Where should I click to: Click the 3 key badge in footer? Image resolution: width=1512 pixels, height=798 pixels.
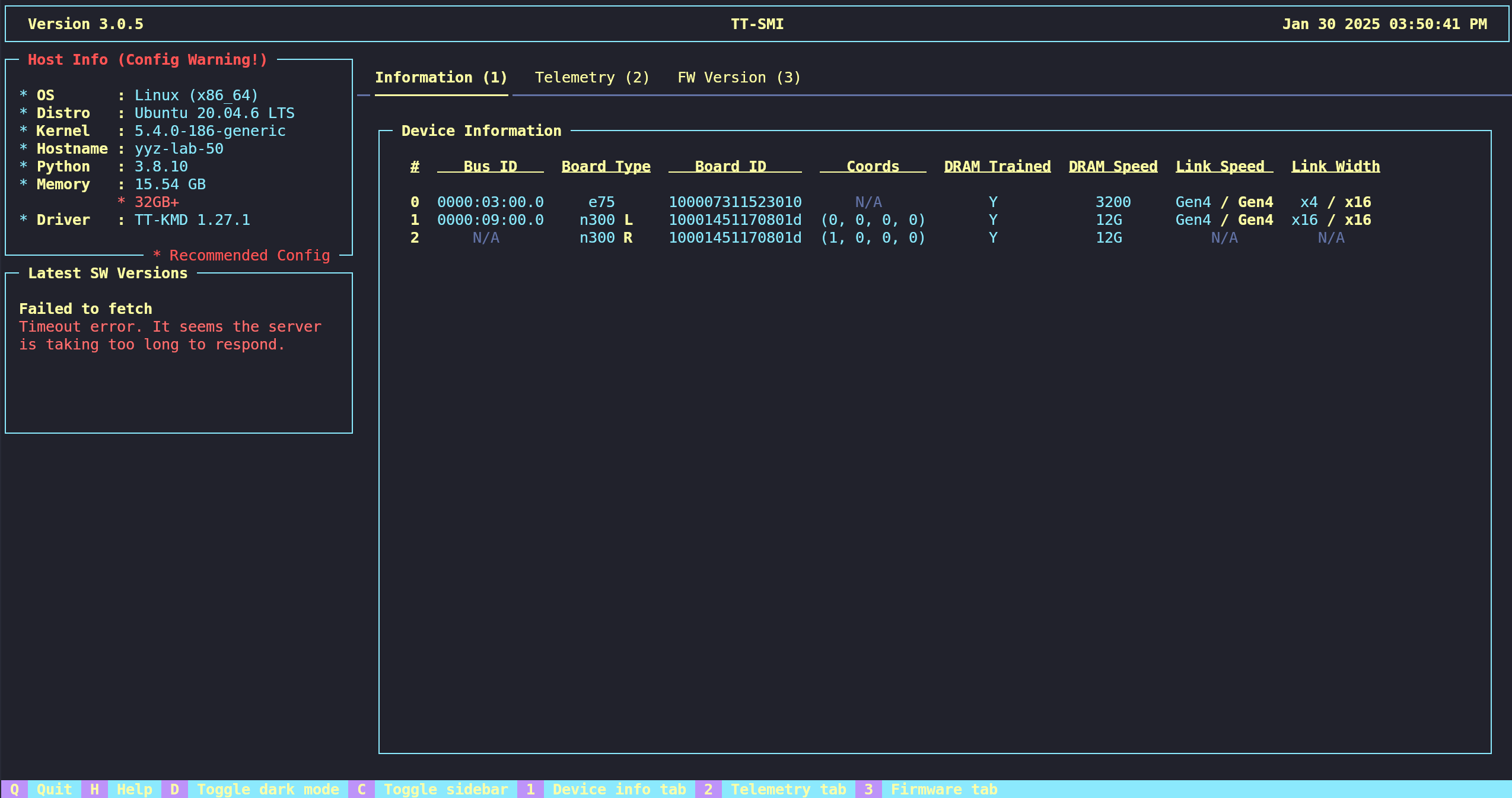868,789
